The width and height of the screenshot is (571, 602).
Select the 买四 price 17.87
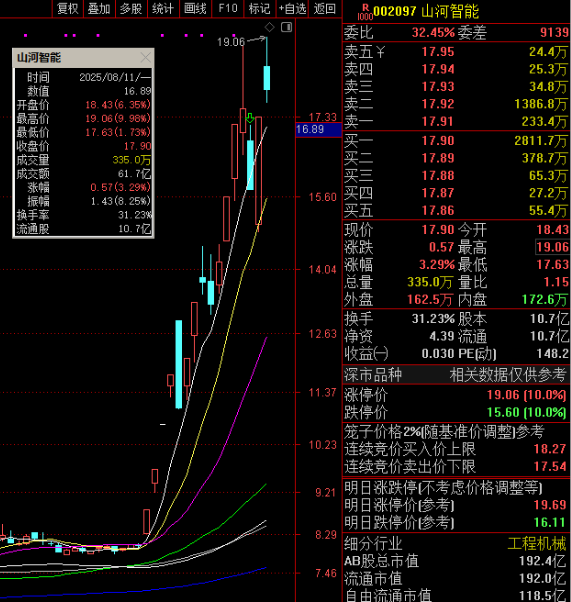click(x=438, y=193)
